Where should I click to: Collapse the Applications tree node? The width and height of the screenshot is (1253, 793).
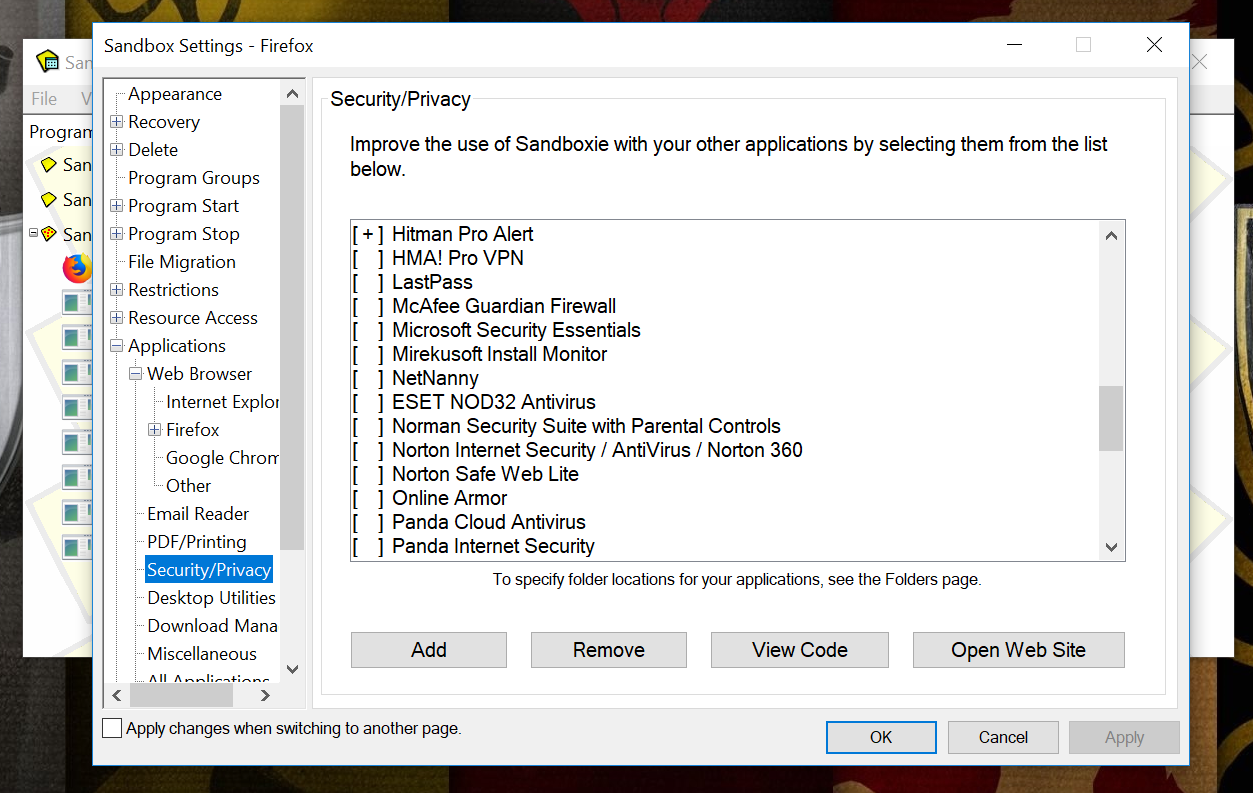pyautogui.click(x=117, y=346)
